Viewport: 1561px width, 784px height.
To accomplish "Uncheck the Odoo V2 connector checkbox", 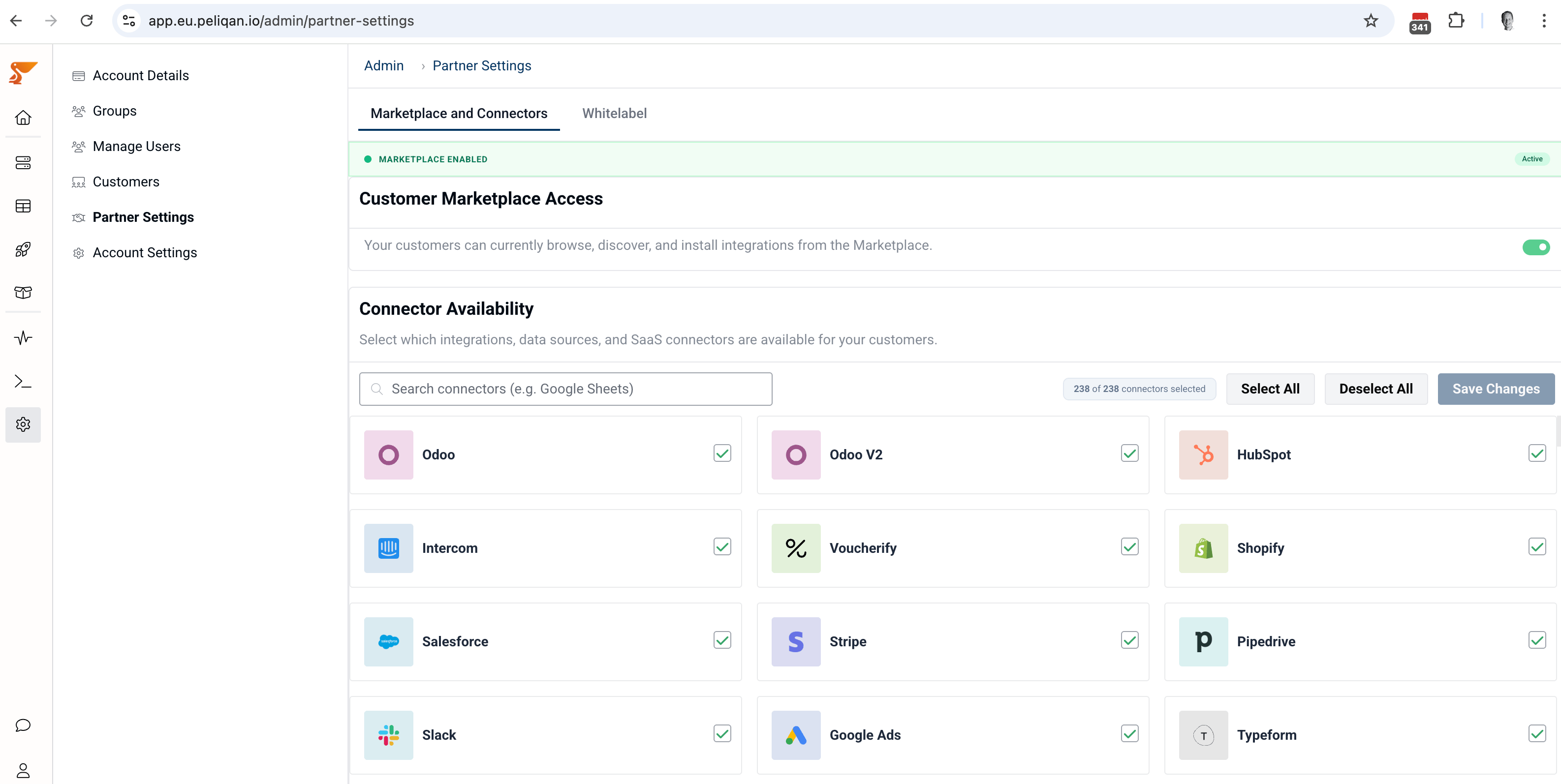I will [x=1129, y=453].
